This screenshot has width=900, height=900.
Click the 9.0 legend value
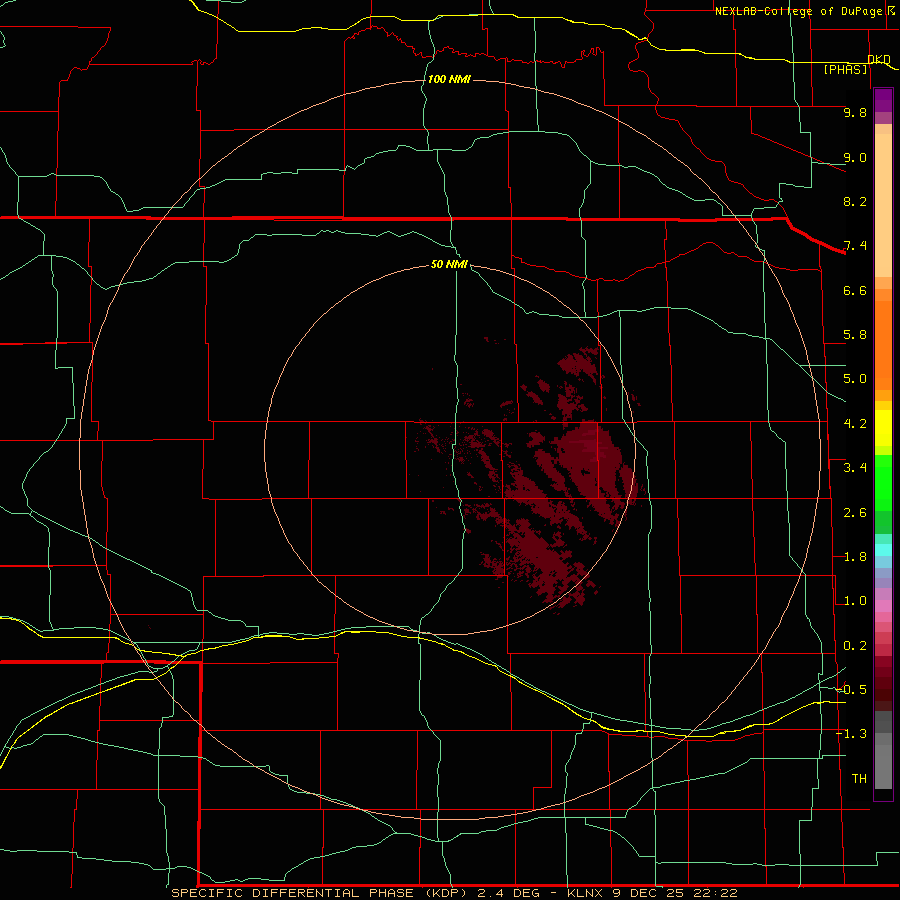[x=855, y=158]
